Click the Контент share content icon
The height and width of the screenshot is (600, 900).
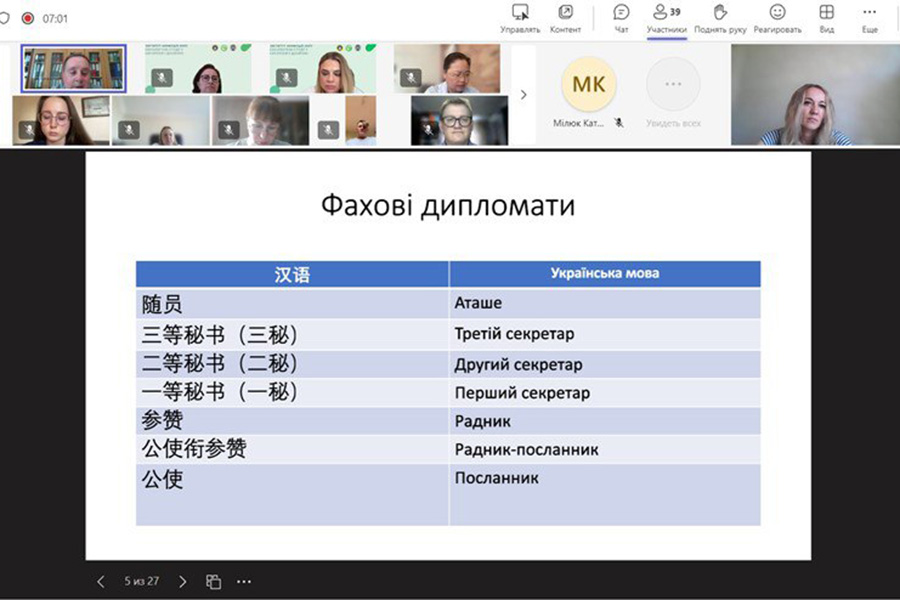(565, 18)
